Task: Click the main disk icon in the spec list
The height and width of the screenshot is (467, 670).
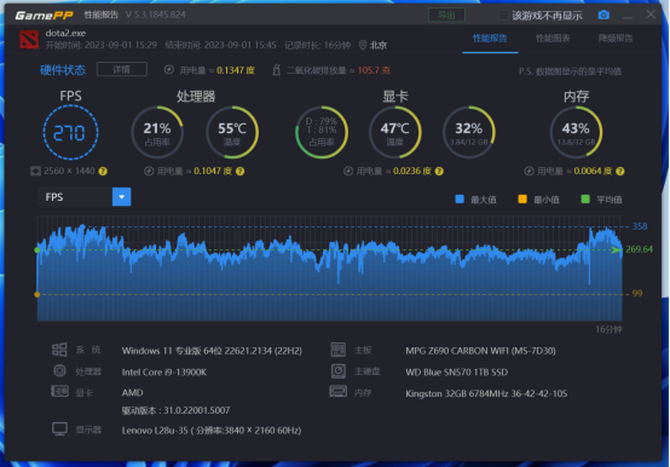Action: pos(338,370)
